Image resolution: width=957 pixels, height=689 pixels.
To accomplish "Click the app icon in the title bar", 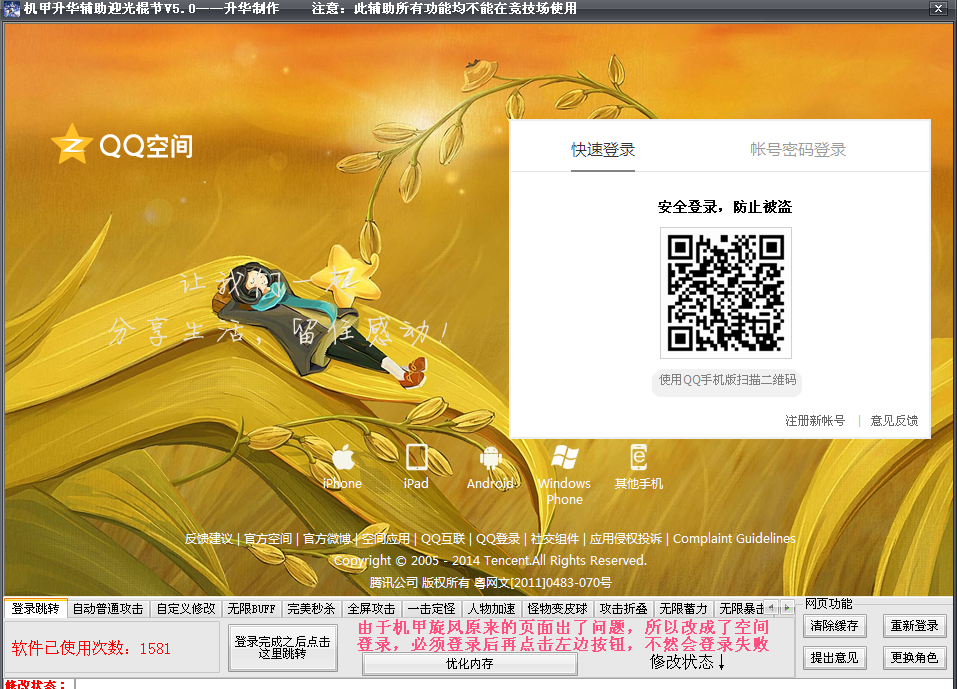I will (12, 9).
